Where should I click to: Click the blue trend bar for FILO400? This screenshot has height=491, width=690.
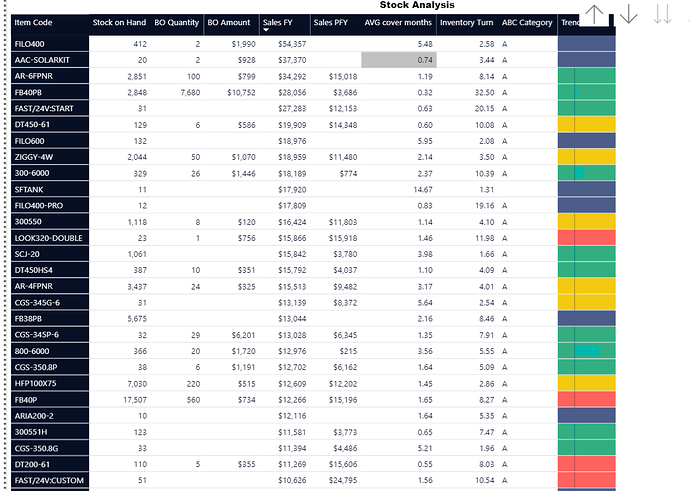[x=587, y=44]
